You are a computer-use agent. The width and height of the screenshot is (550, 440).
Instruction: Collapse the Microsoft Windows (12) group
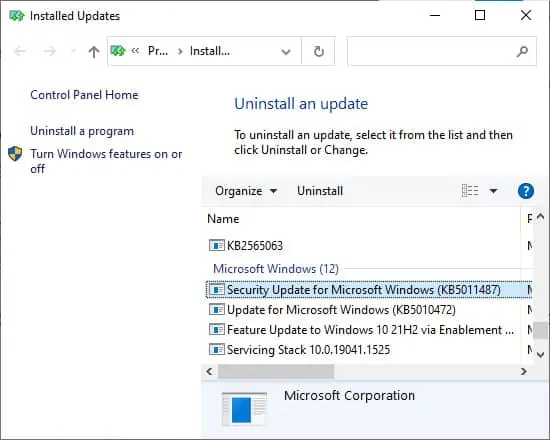[276, 269]
